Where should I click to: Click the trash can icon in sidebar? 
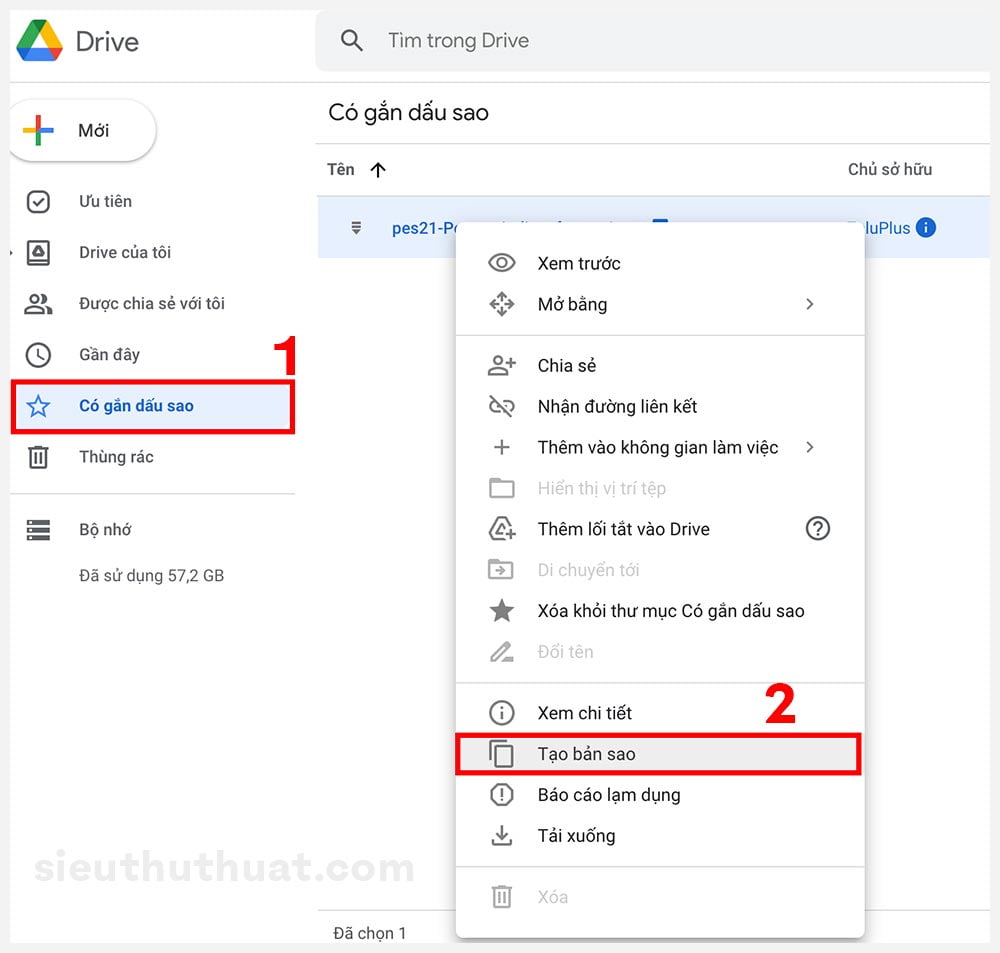coord(38,457)
